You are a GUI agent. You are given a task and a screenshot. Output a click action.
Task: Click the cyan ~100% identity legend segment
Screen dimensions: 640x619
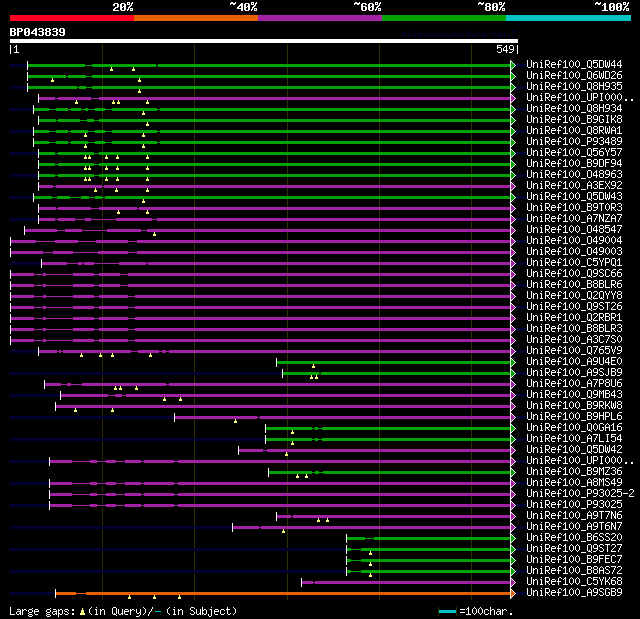point(568,18)
